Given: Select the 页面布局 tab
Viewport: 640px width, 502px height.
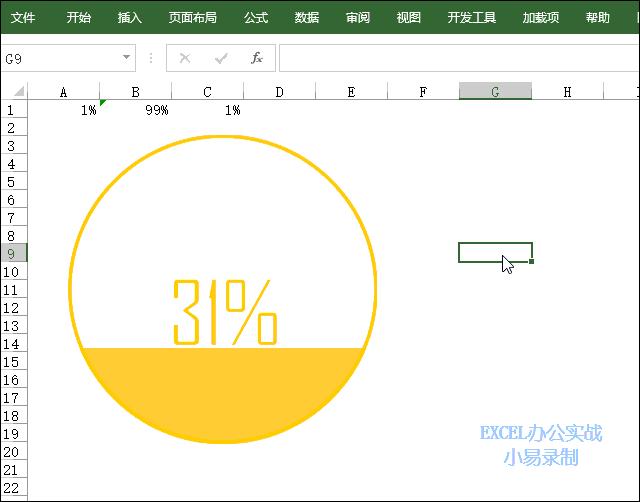Looking at the screenshot, I should (x=192, y=18).
